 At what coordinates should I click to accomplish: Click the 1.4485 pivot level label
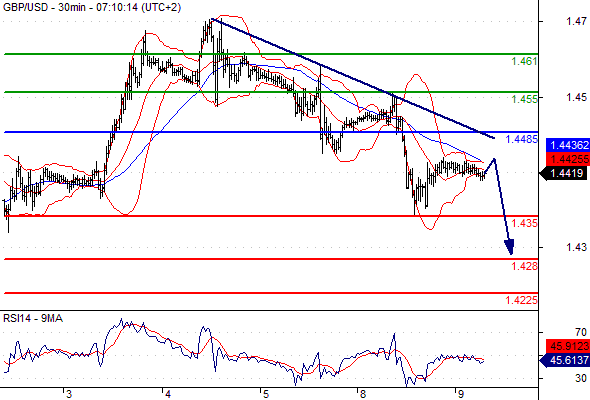521,139
